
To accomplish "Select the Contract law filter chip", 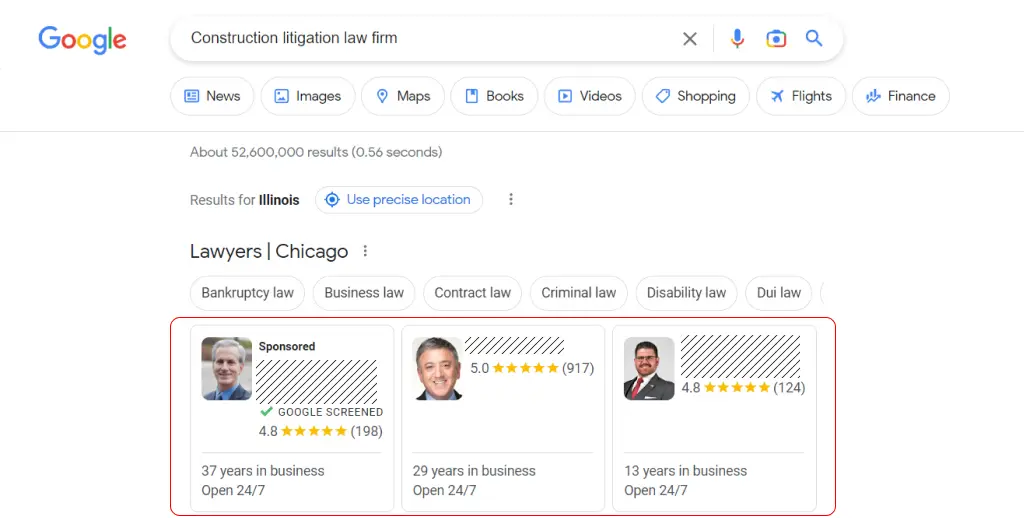I will [x=472, y=293].
